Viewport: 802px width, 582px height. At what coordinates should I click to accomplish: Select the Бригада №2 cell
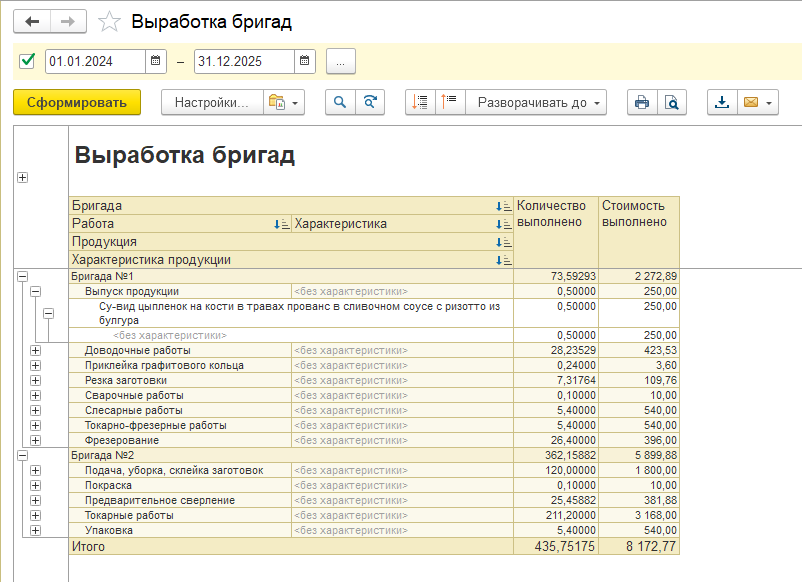pyautogui.click(x=291, y=455)
